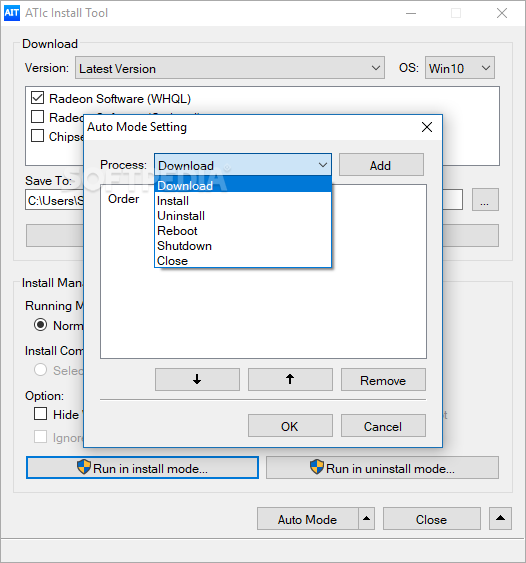Screen dimensions: 526x563
Task: Click Cancel in Auto Mode Setting
Action: (383, 425)
